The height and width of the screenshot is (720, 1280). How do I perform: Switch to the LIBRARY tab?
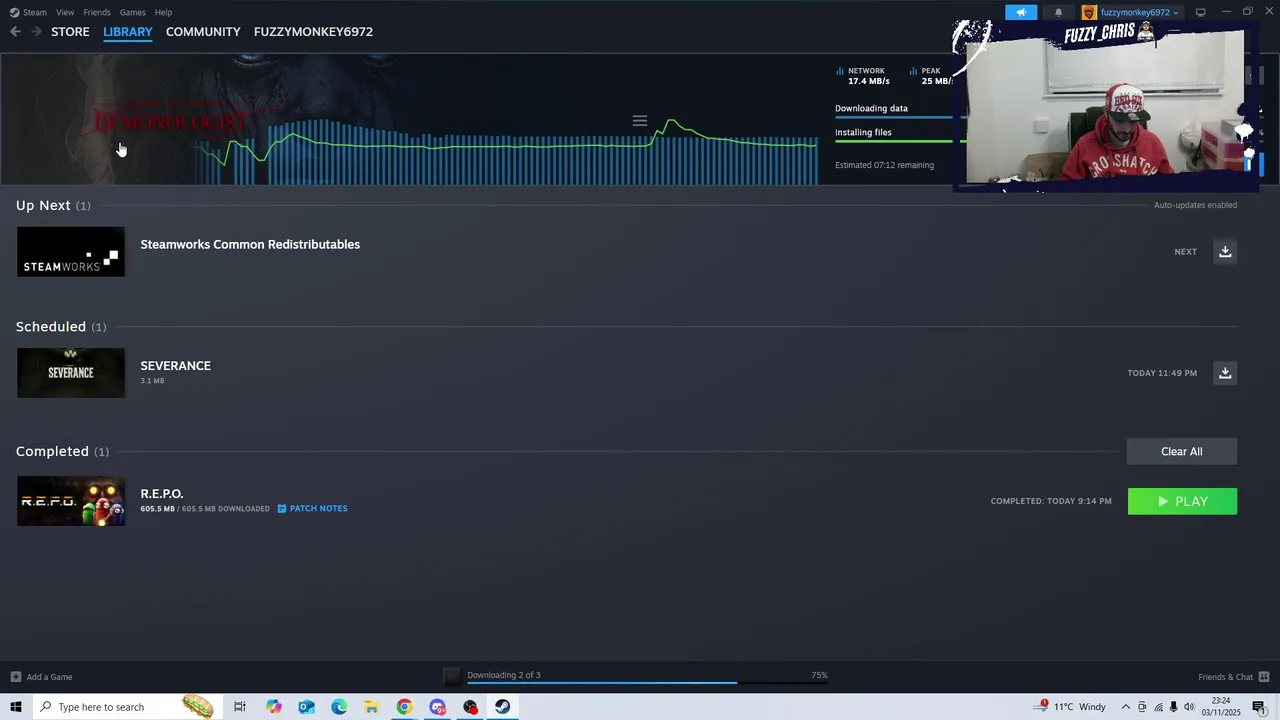[x=128, y=32]
